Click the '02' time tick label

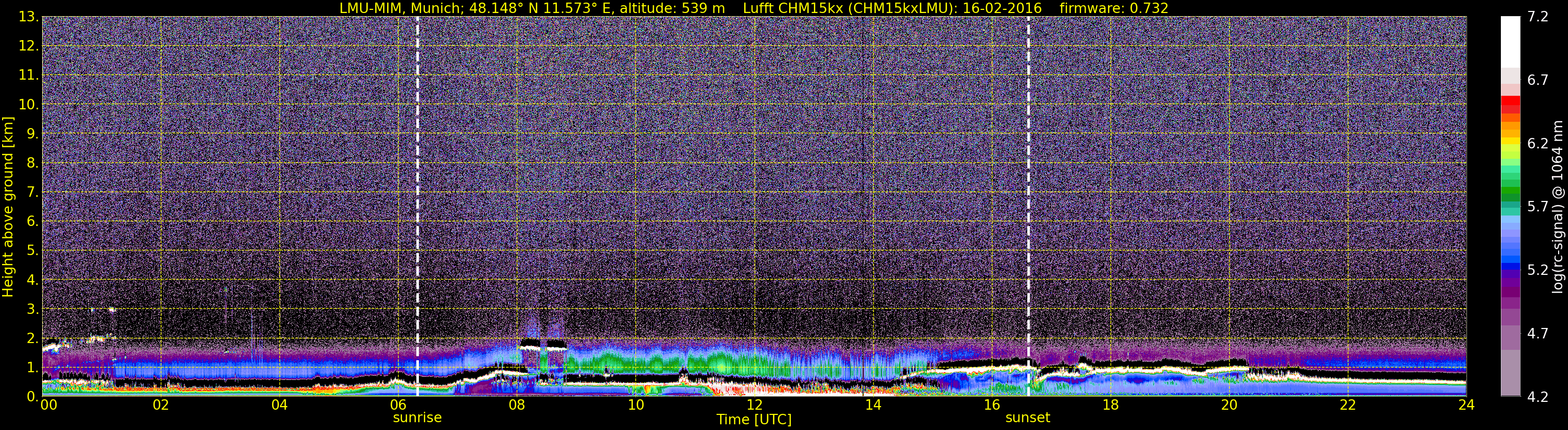pos(160,405)
